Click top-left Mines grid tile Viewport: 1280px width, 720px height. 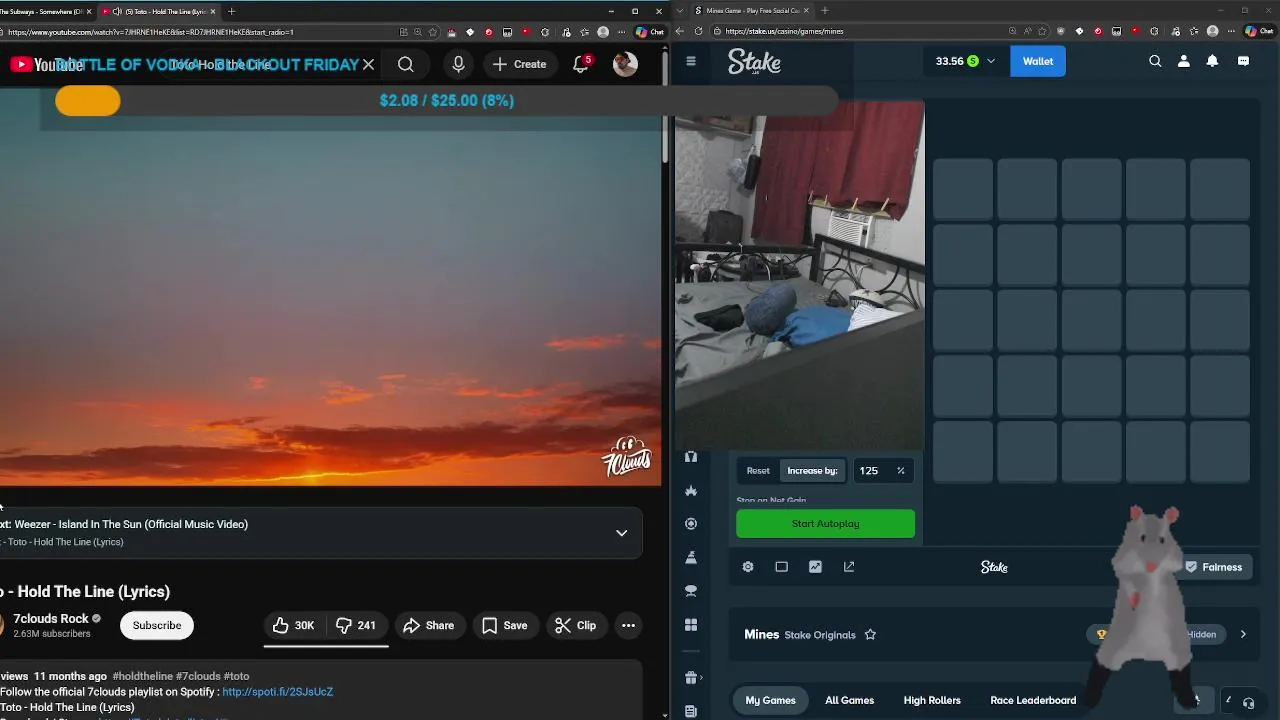[x=963, y=190]
